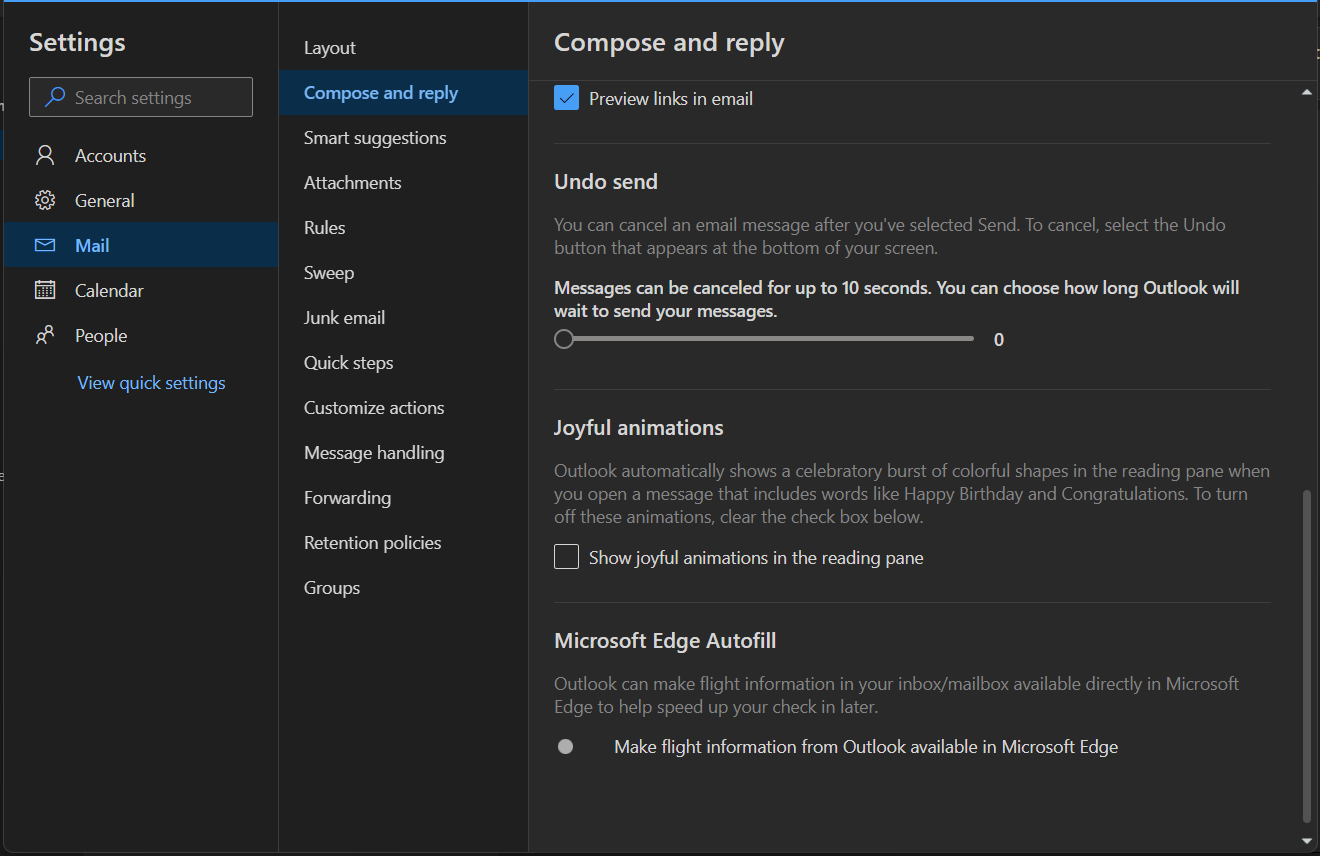Open Junk email settings
1320x856 pixels.
click(x=403, y=317)
